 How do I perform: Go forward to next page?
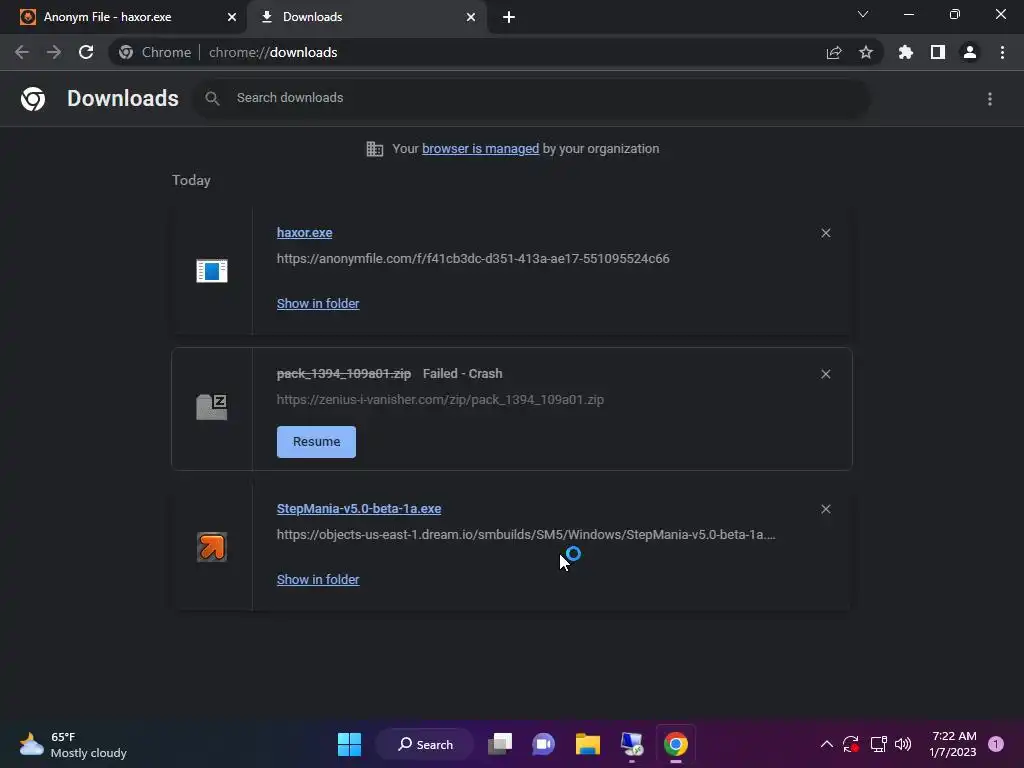click(x=54, y=52)
